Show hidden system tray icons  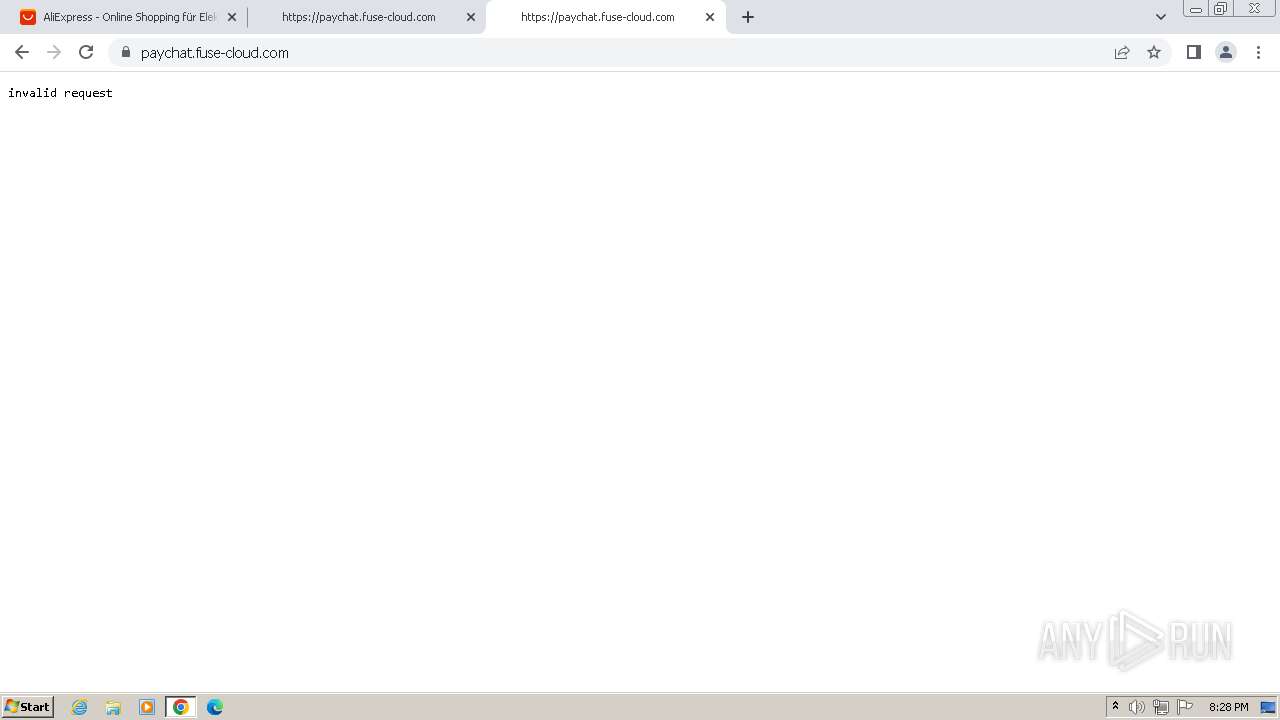[x=1115, y=707]
